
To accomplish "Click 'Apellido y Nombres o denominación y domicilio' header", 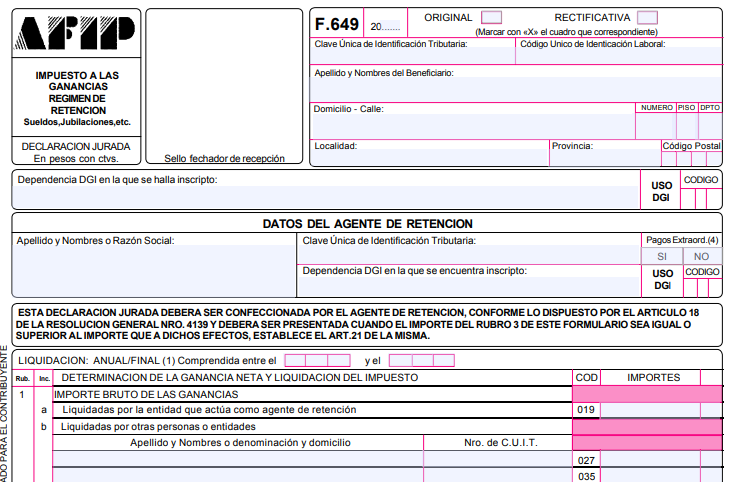I will (240, 443).
